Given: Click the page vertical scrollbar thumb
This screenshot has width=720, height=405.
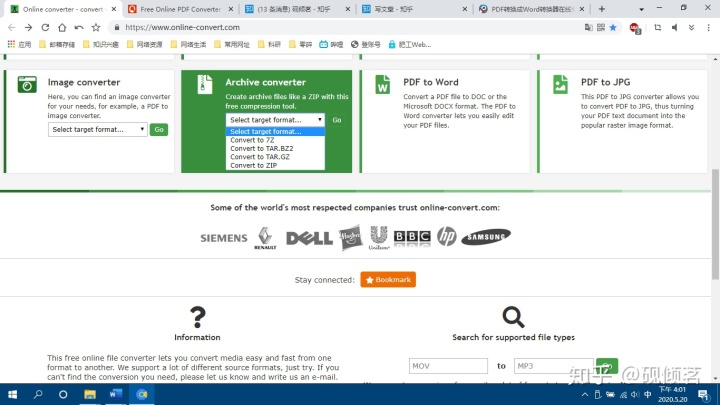Looking at the screenshot, I should pyautogui.click(x=715, y=224).
